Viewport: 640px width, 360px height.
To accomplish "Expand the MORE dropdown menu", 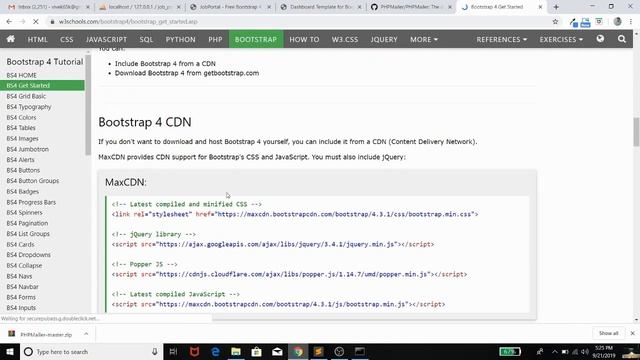I will [424, 39].
